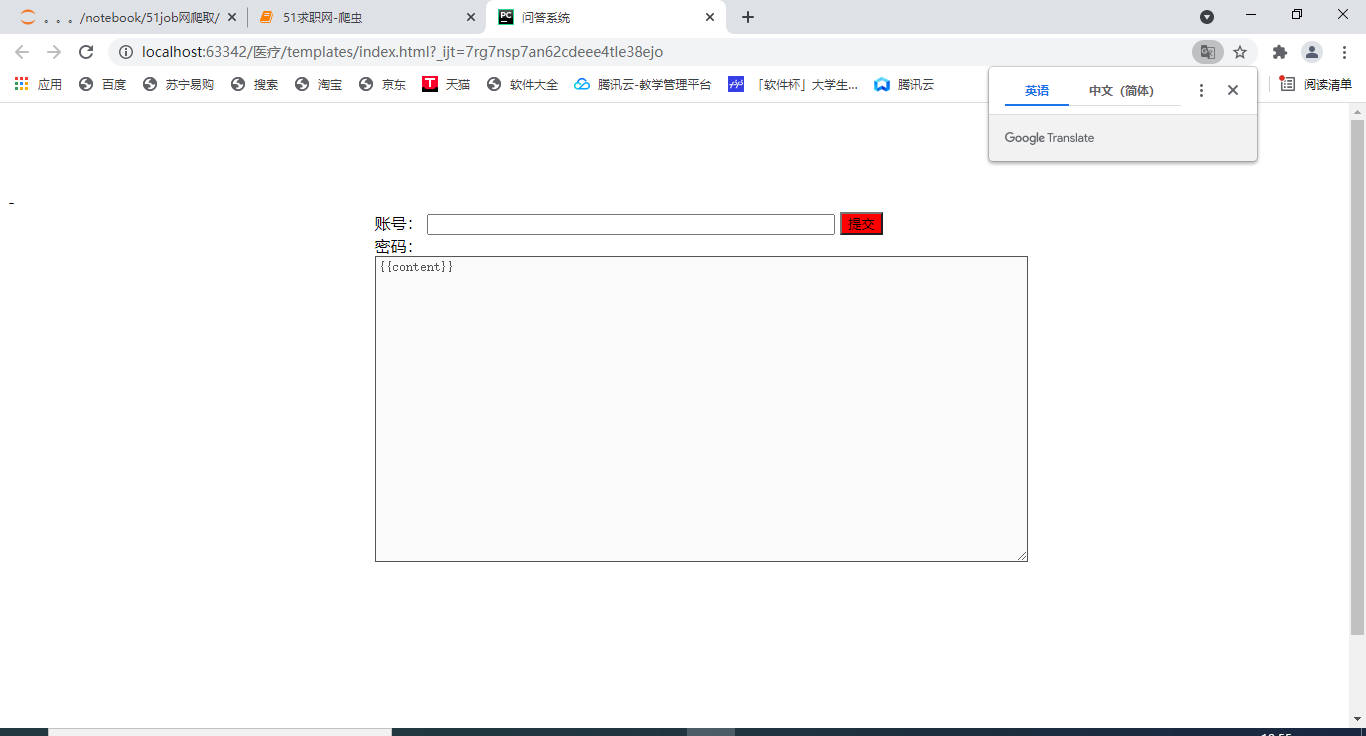Close the 51job notebook tab
1366x736 pixels.
tap(232, 17)
